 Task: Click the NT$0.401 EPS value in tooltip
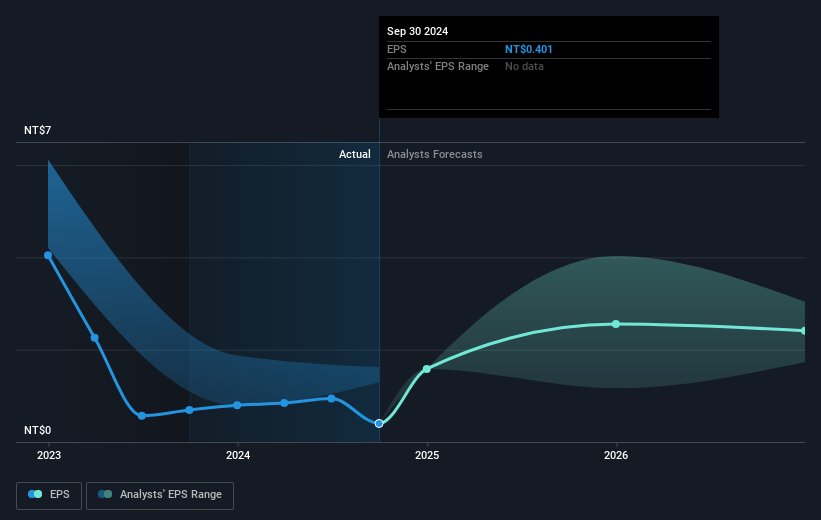pyautogui.click(x=528, y=49)
